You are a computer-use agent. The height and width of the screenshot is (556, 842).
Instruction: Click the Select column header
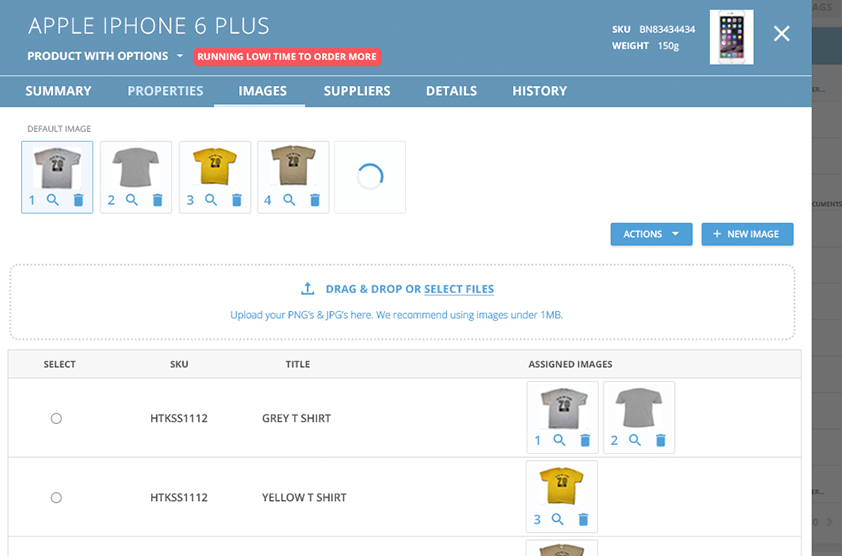[59, 364]
